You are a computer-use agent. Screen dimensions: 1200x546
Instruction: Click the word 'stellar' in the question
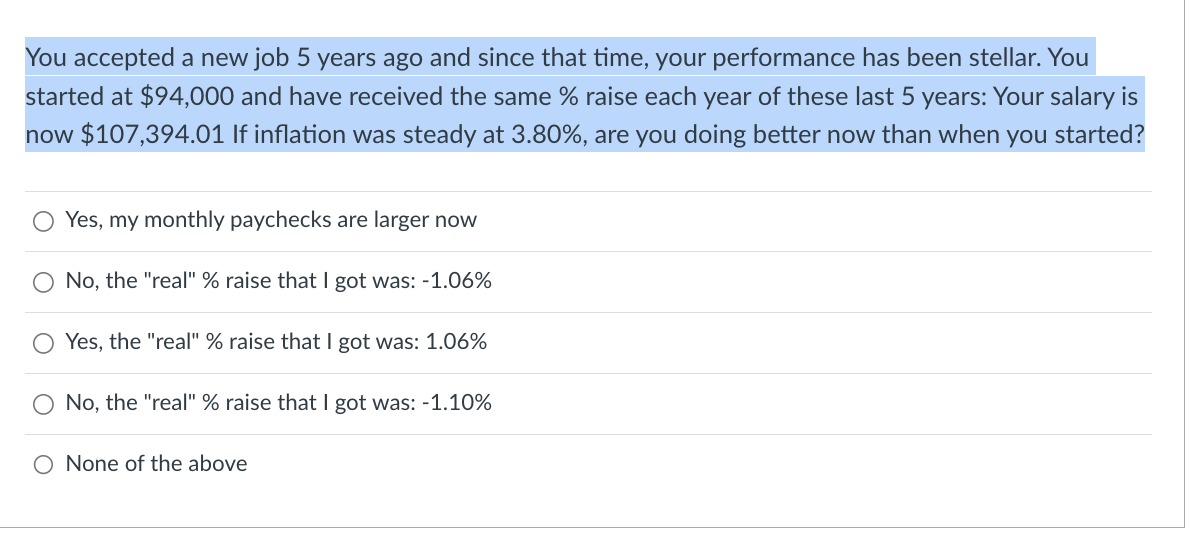click(x=1010, y=58)
